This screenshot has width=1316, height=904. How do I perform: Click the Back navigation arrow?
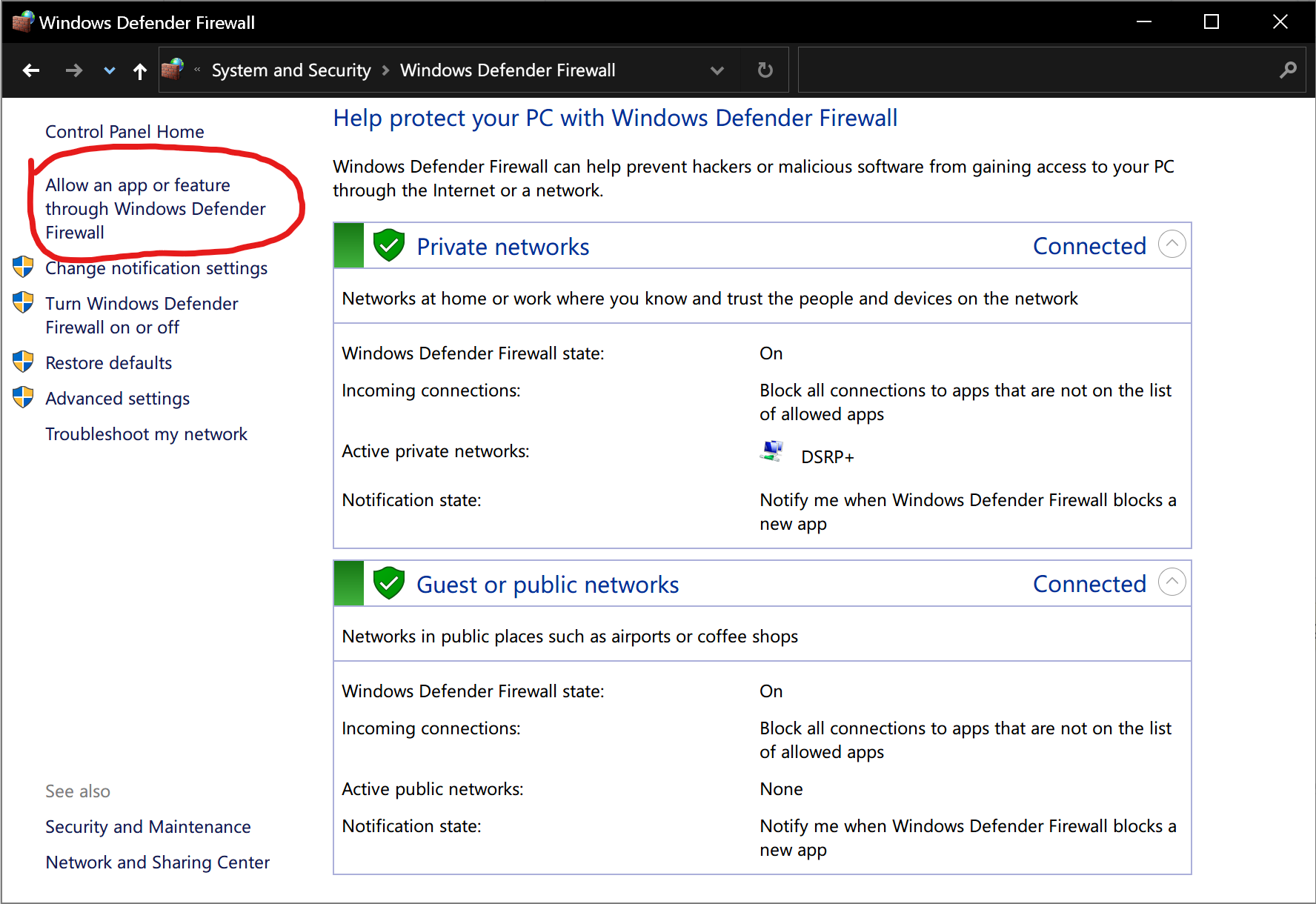point(31,70)
